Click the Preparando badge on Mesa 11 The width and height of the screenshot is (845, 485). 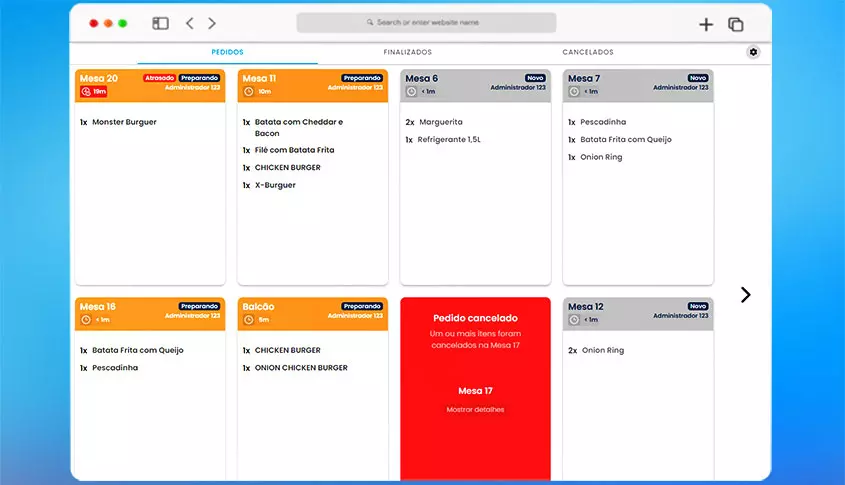pos(362,78)
